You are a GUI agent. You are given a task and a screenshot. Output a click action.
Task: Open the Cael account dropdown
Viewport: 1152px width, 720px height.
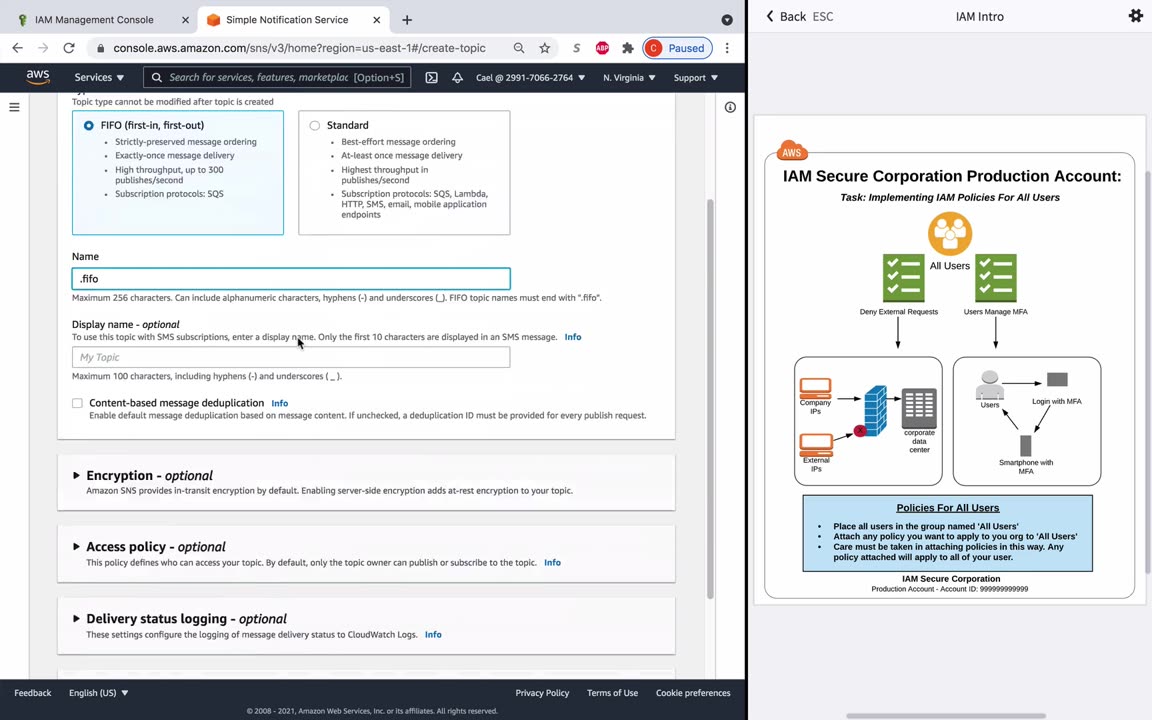coord(530,77)
